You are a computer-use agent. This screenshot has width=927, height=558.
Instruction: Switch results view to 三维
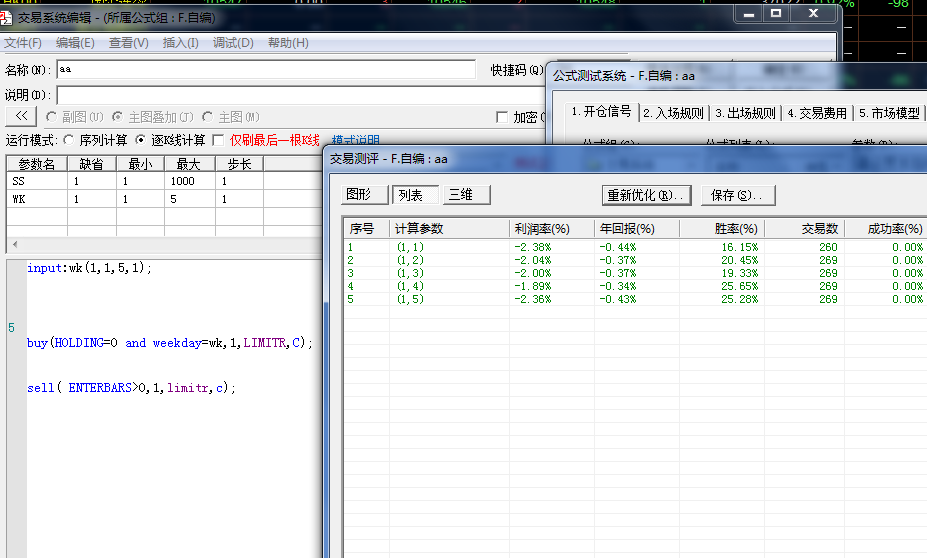(x=460, y=195)
